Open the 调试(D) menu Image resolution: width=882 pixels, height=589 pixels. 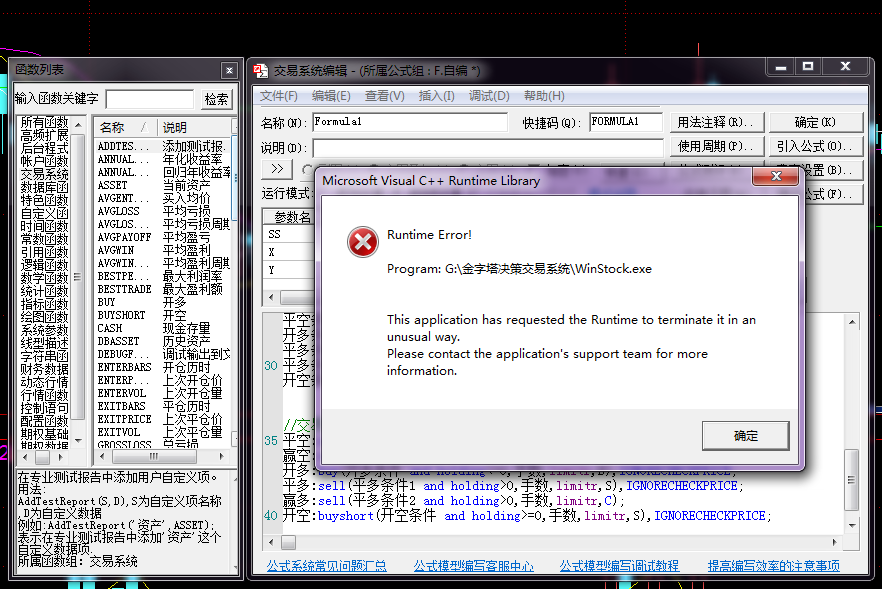pos(488,96)
